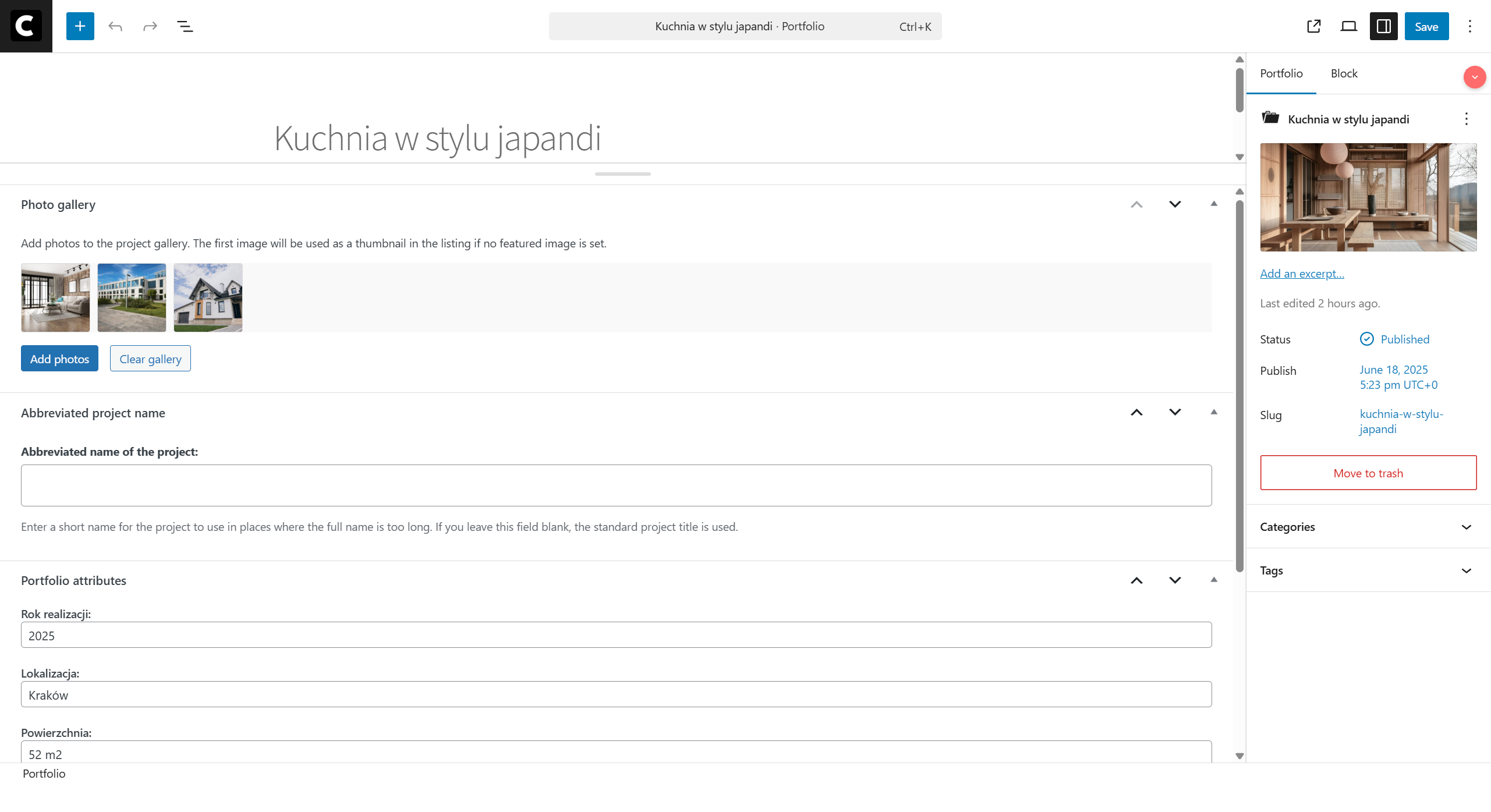Image resolution: width=1491 pixels, height=812 pixels.
Task: Click the featured image thumbnail
Action: tap(1368, 198)
